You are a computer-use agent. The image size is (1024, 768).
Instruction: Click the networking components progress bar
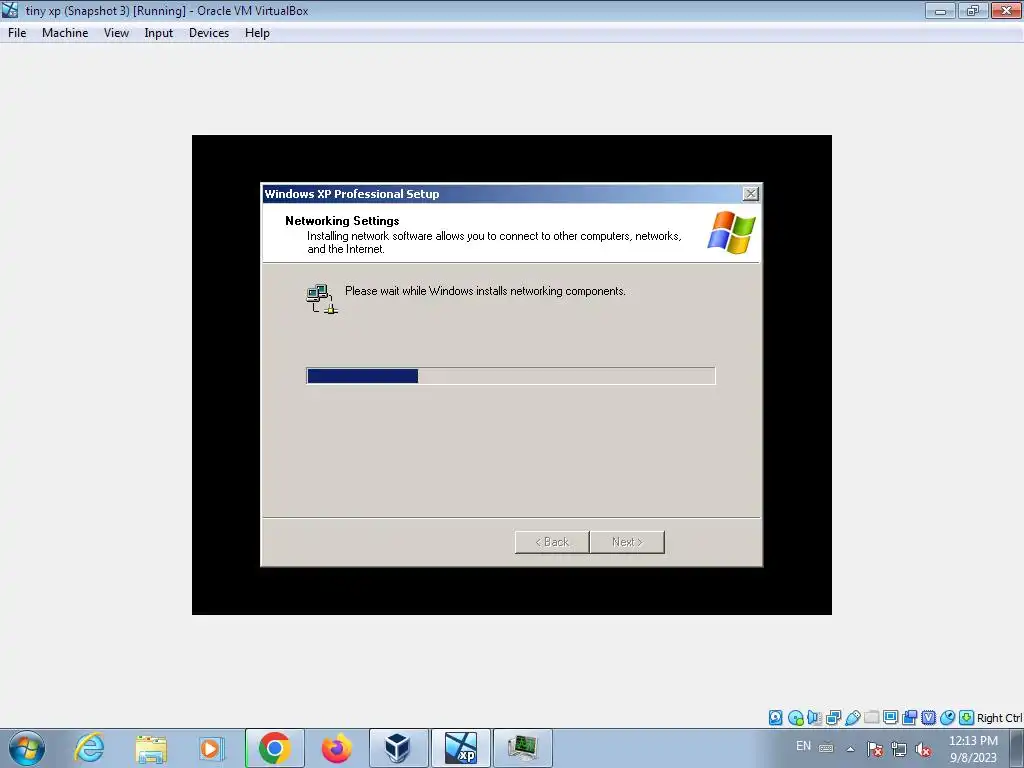(511, 376)
